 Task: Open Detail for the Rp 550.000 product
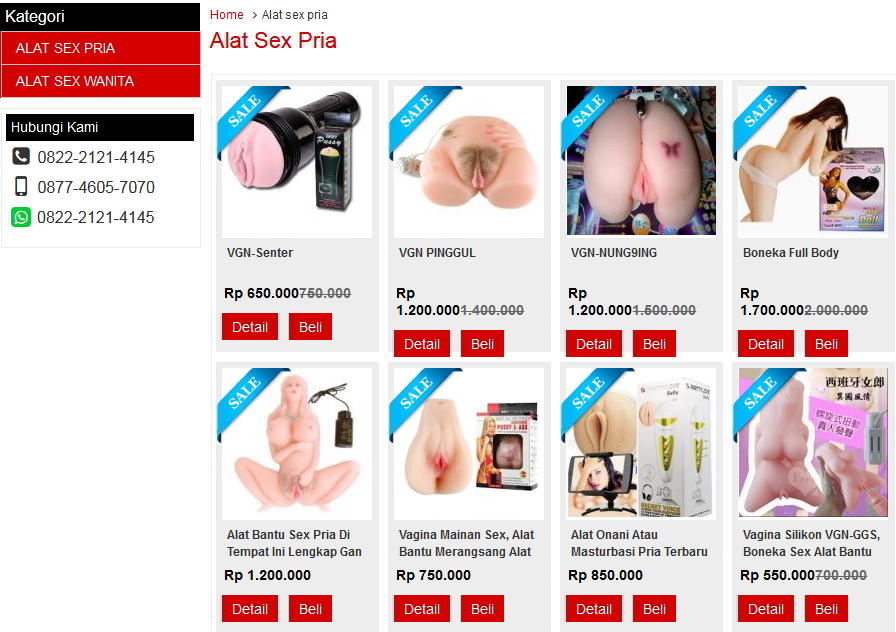[766, 609]
